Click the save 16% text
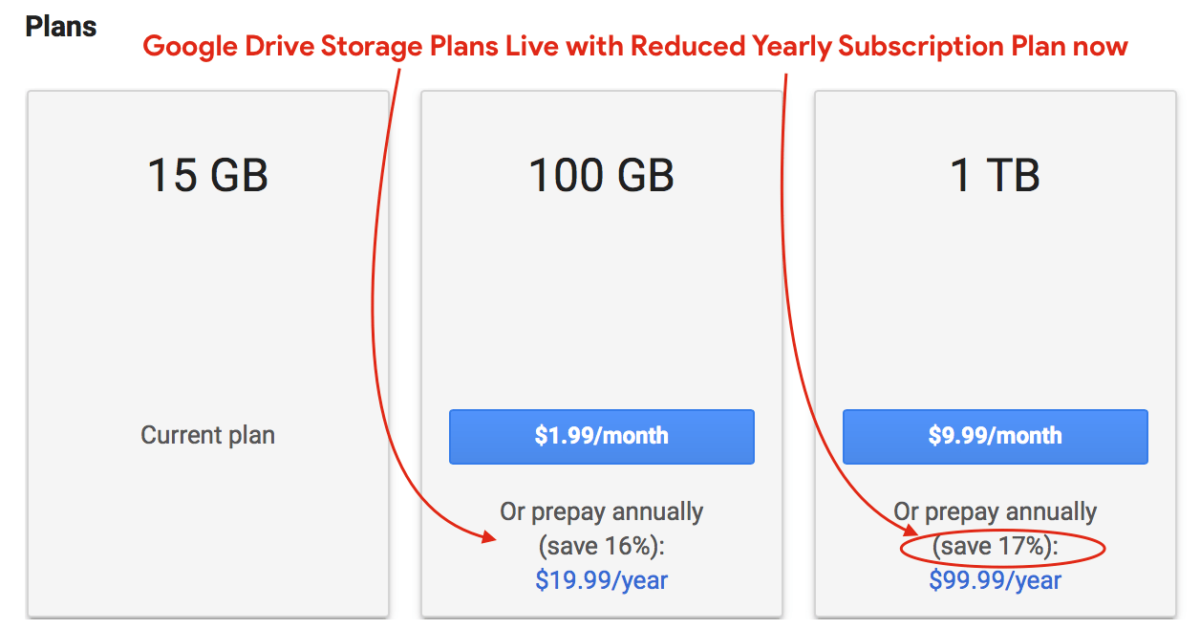Viewport: 1200px width, 630px height. 601,546
